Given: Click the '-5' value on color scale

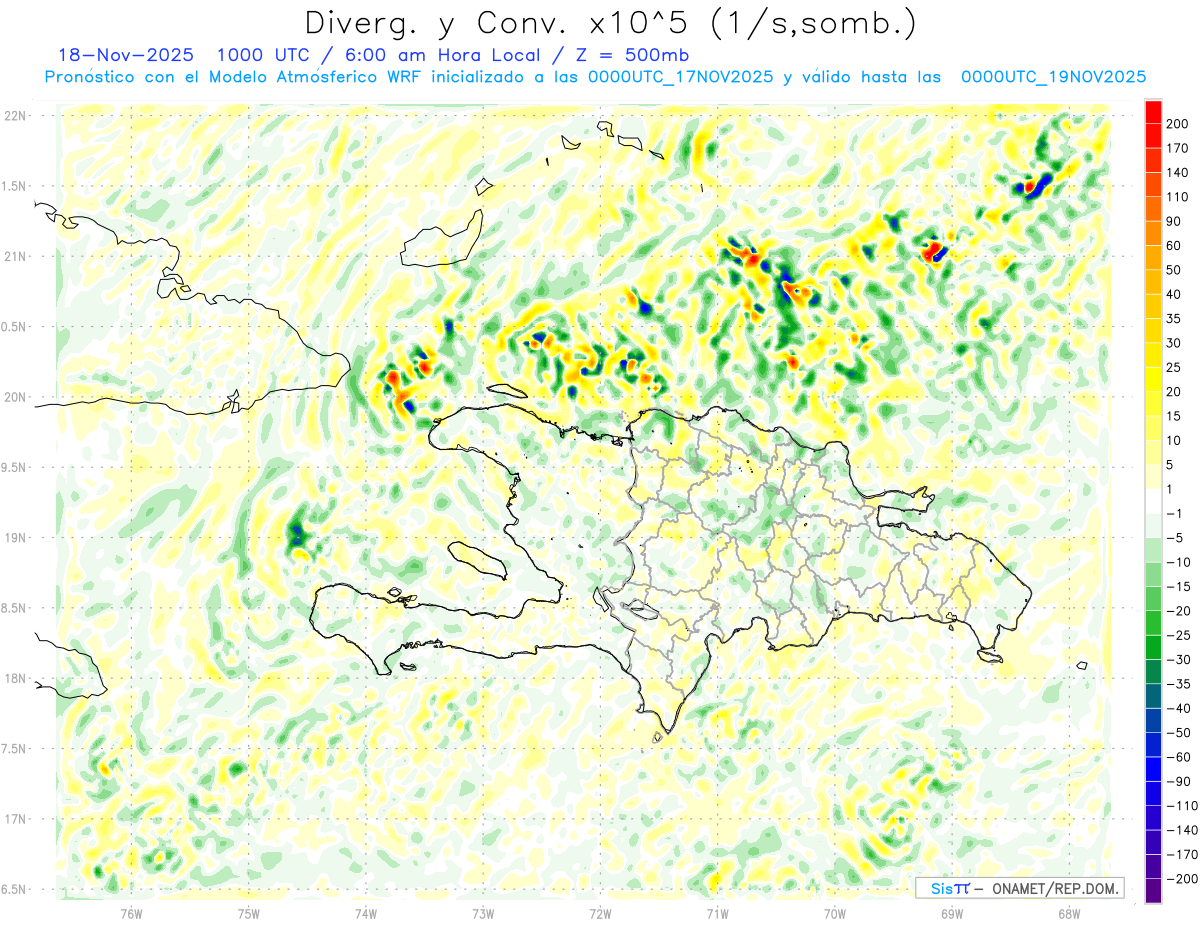Looking at the screenshot, I should point(1175,538).
